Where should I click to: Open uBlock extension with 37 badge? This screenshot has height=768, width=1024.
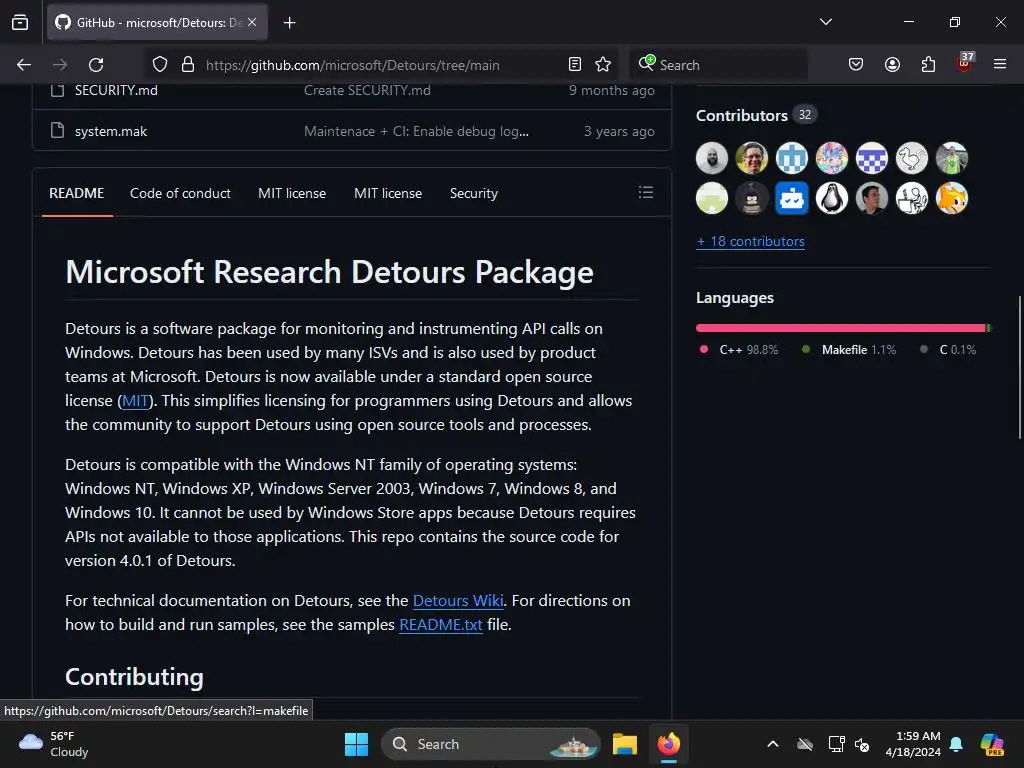point(965,63)
